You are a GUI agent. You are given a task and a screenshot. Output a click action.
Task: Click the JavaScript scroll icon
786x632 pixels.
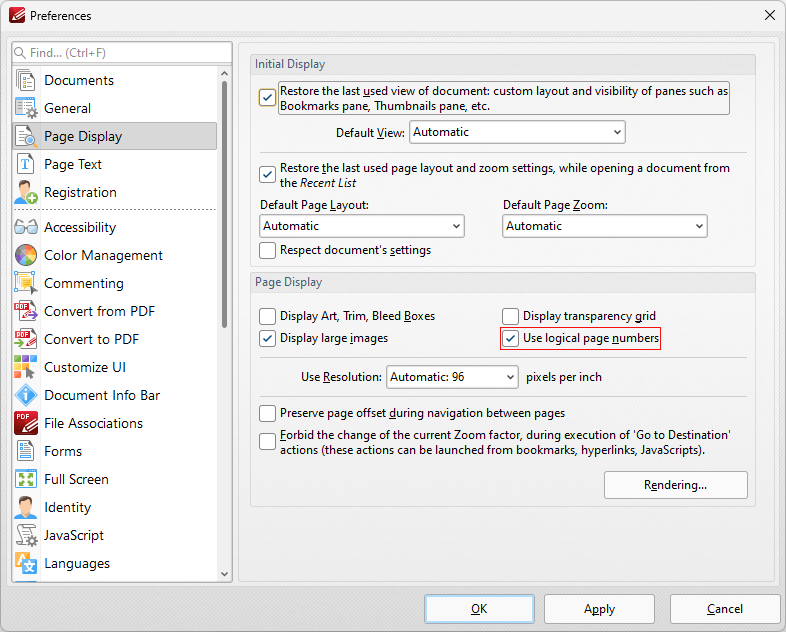click(26, 535)
